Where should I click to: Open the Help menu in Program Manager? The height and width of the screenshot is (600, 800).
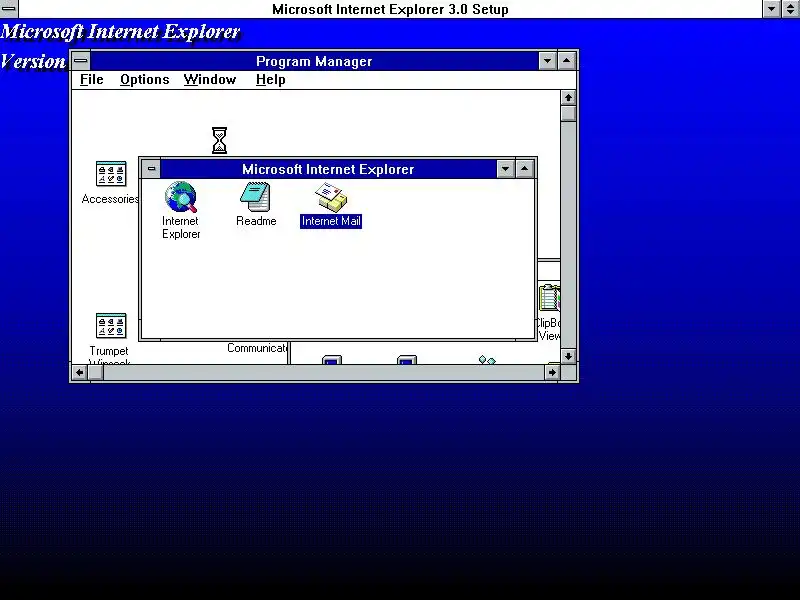click(x=270, y=80)
